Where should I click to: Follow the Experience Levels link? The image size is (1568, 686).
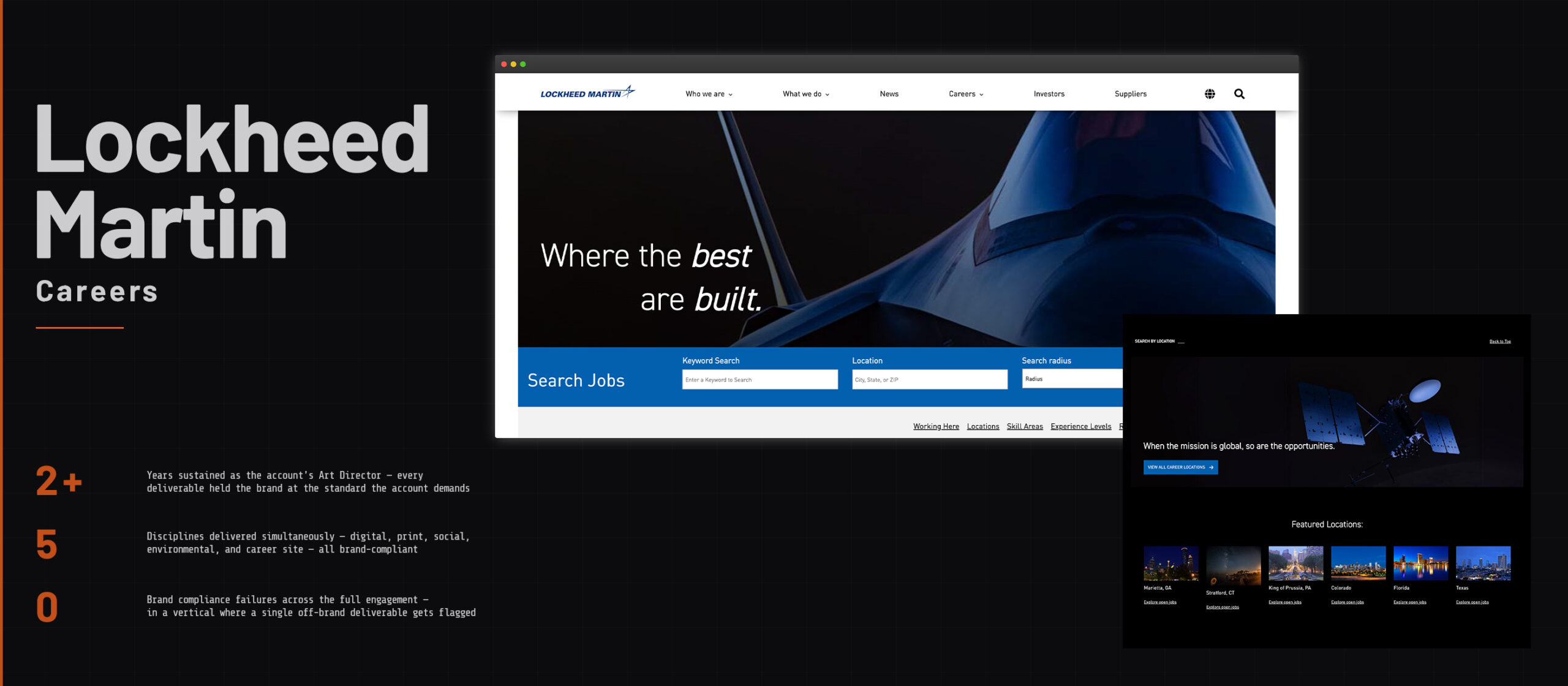pyautogui.click(x=1080, y=426)
